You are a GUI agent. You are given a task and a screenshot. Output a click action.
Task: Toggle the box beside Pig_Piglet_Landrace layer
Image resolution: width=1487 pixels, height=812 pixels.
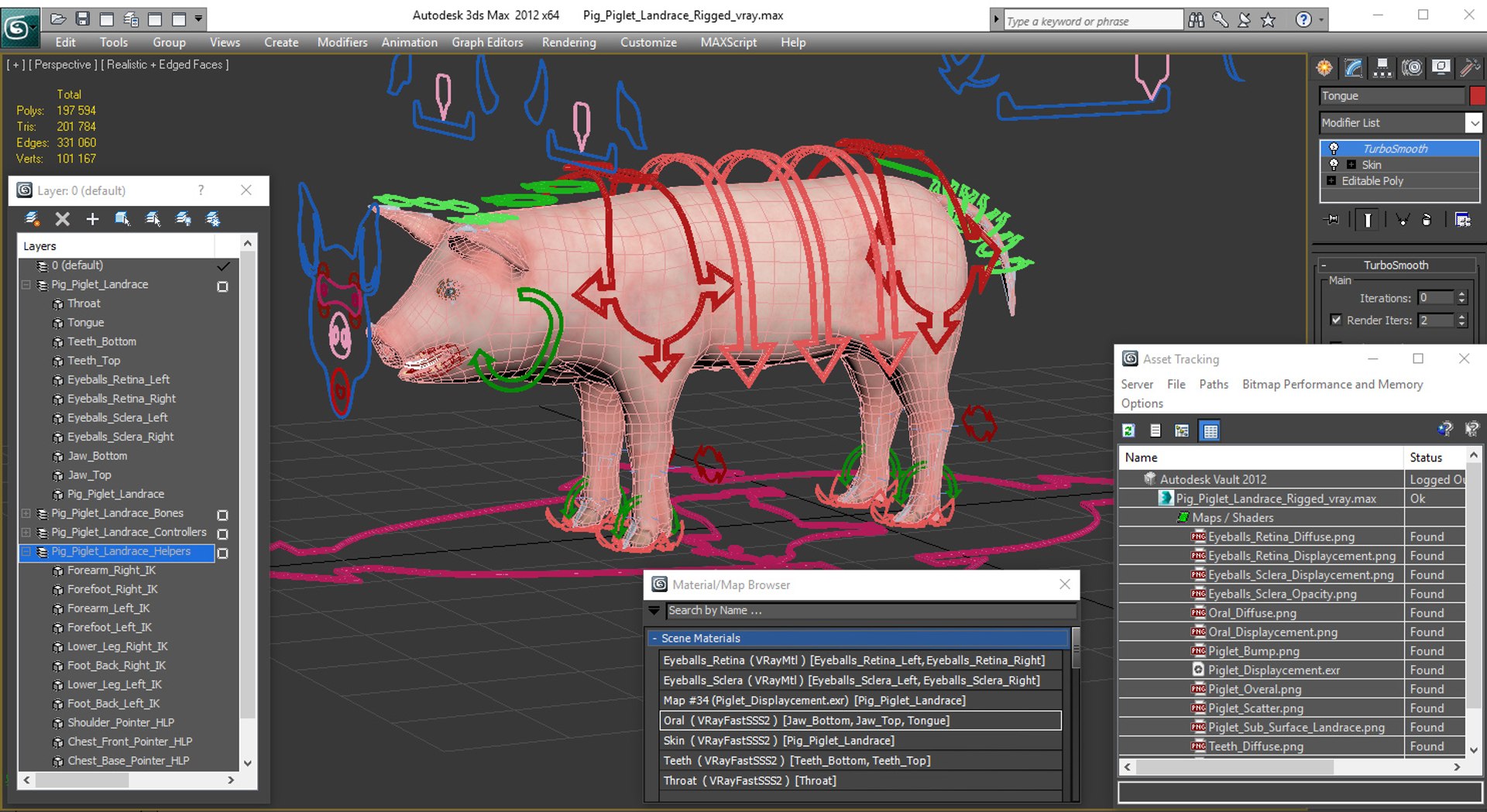tap(222, 286)
